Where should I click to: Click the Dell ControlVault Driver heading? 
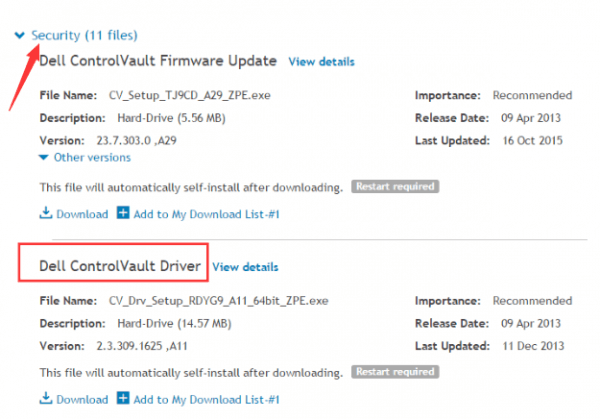[120, 266]
